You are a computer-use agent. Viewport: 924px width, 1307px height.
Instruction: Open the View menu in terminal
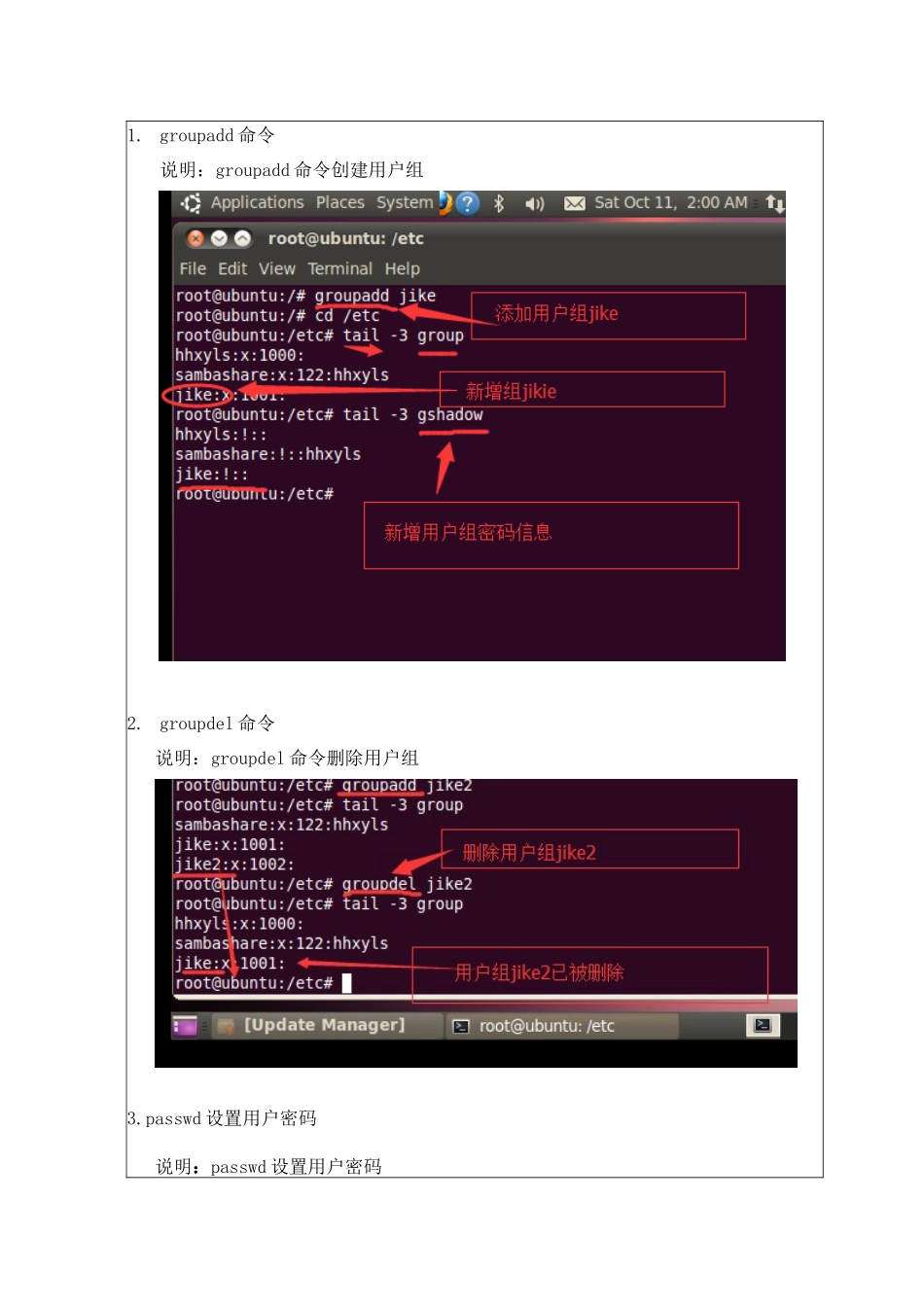277,268
